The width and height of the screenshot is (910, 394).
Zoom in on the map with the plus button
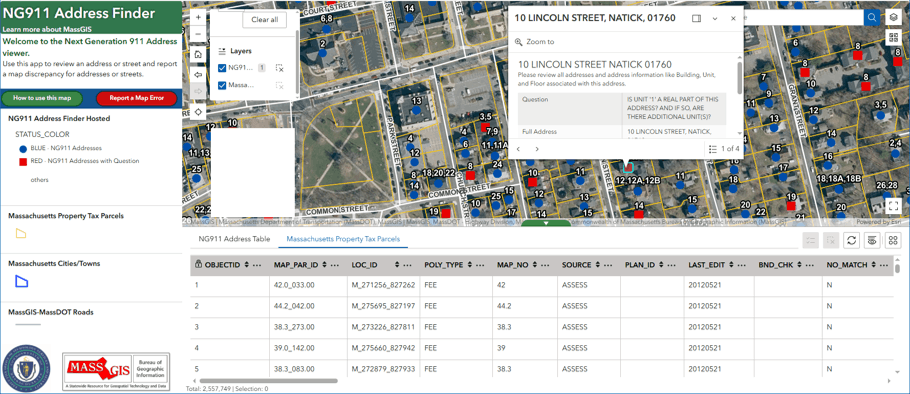coord(198,17)
